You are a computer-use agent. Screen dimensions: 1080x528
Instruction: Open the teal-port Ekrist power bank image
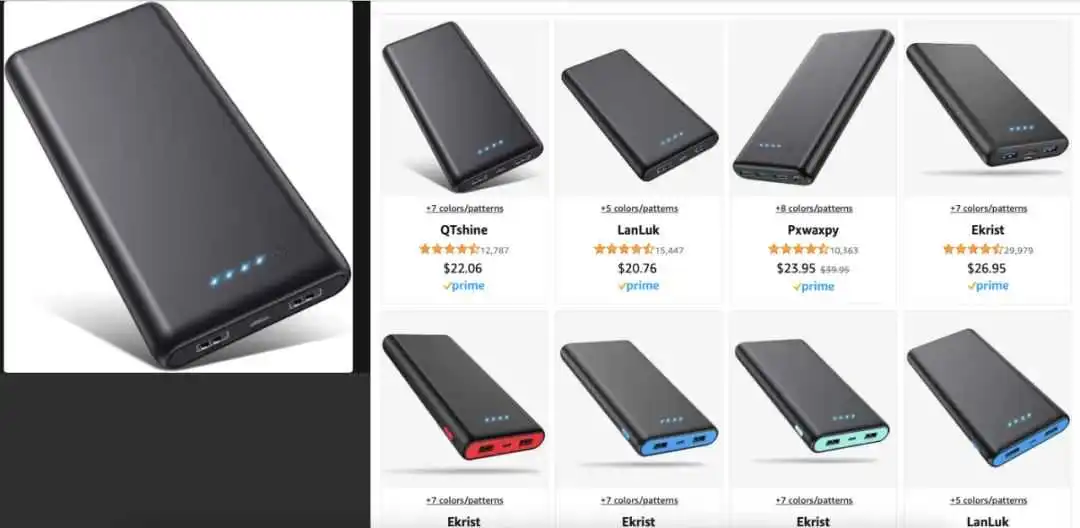813,399
